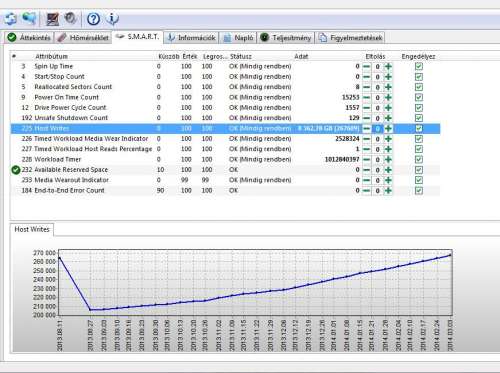The image size is (500, 373).
Task: Toggle enable checkbox for Drive Power Cycle Count
Action: coord(419,108)
